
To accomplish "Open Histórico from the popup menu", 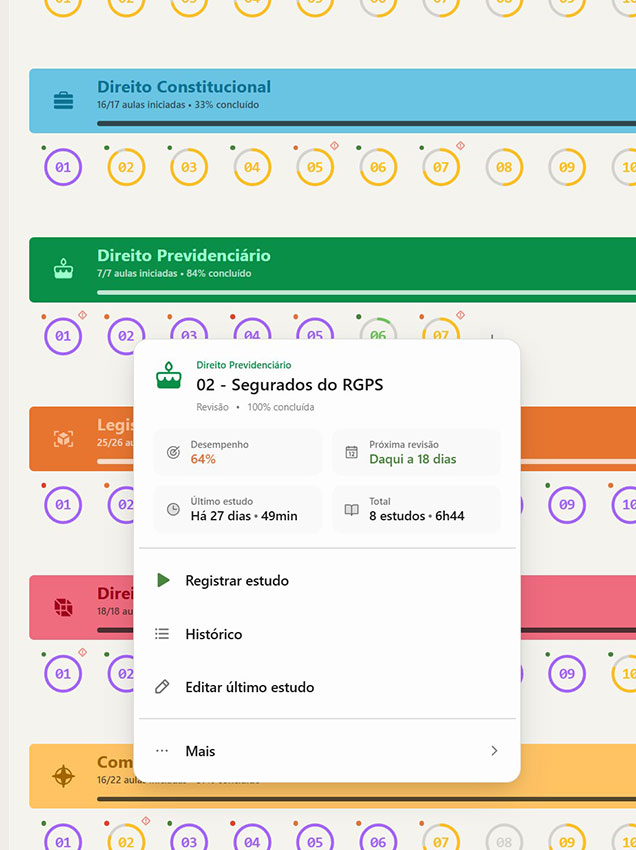I will click(x=327, y=634).
